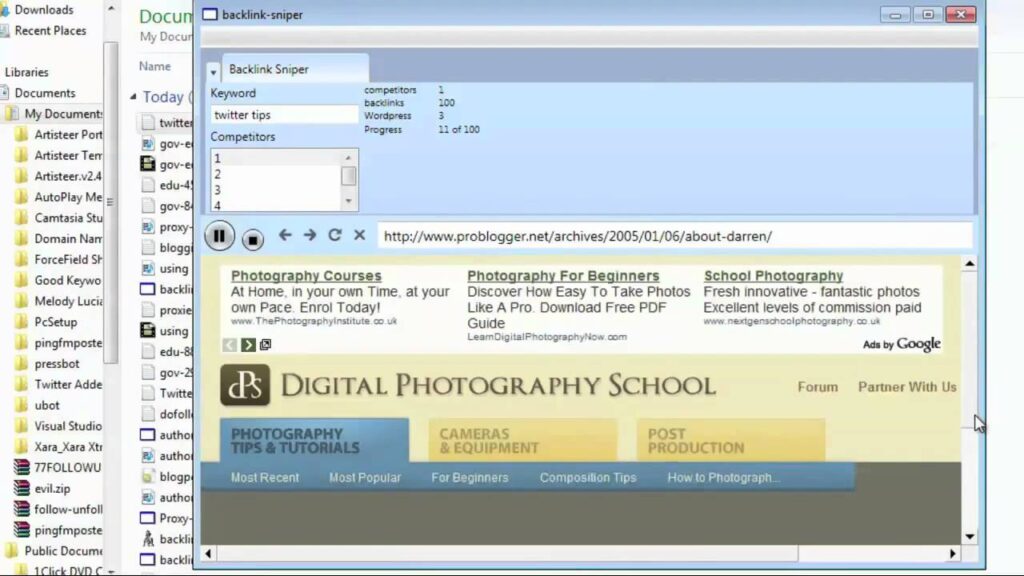Image resolution: width=1024 pixels, height=576 pixels.
Task: Click the twitter tips keyword field
Action: (x=283, y=115)
